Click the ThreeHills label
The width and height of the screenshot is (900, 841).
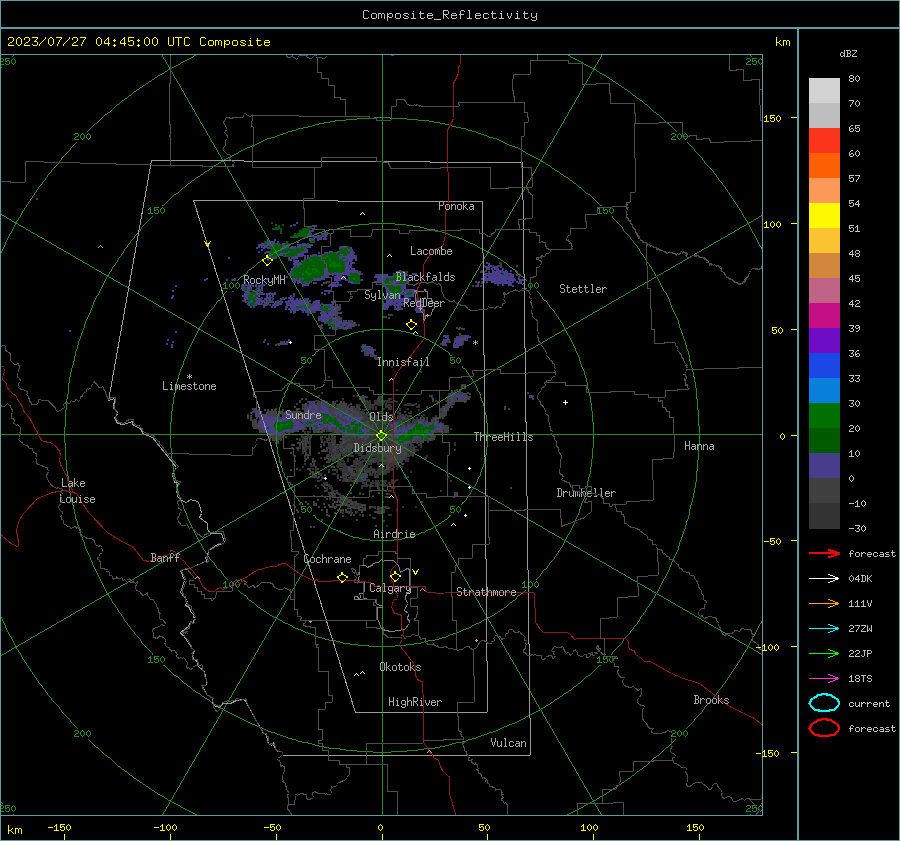click(503, 437)
